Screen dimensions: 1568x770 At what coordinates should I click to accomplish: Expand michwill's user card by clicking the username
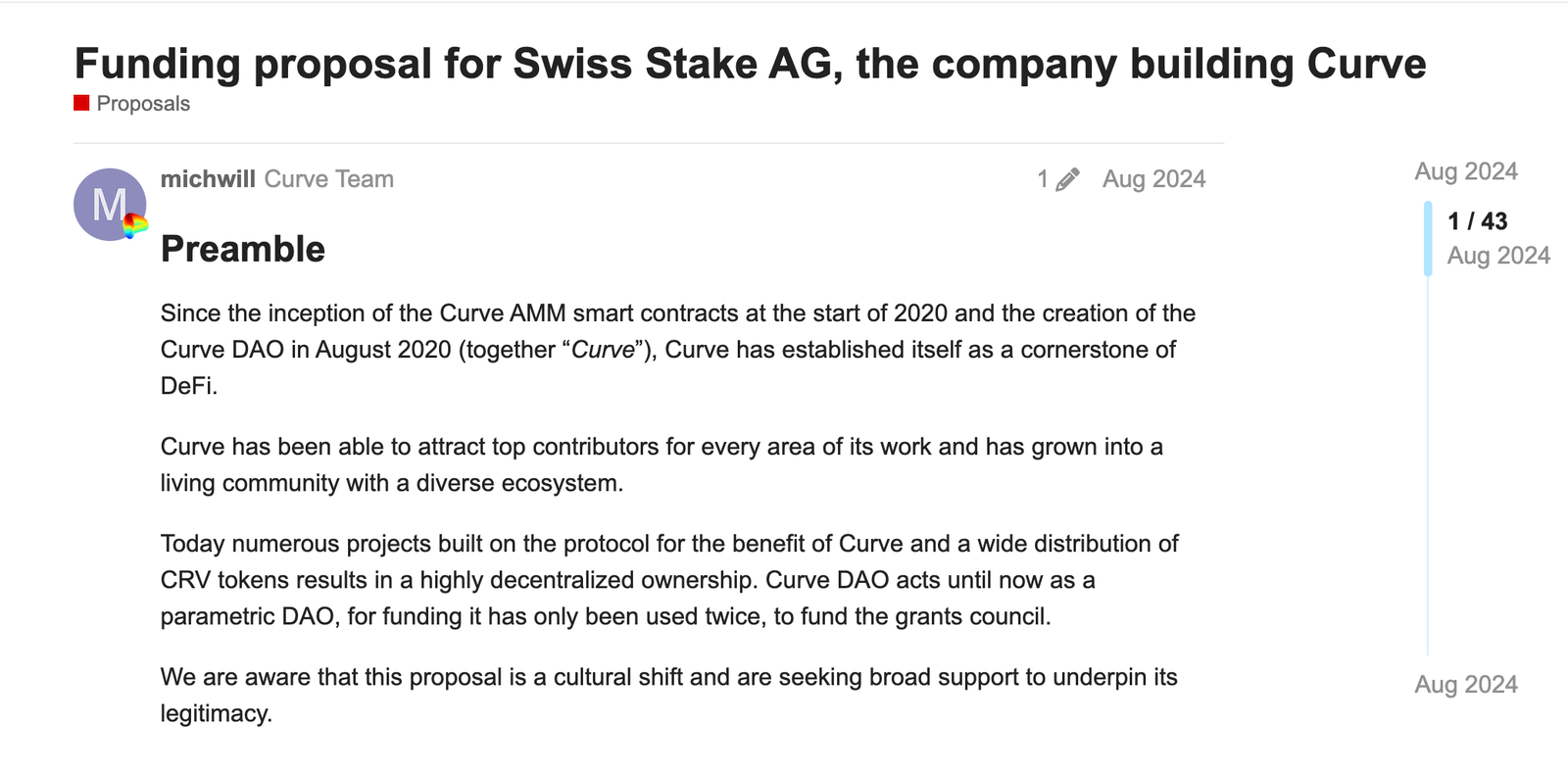[207, 178]
